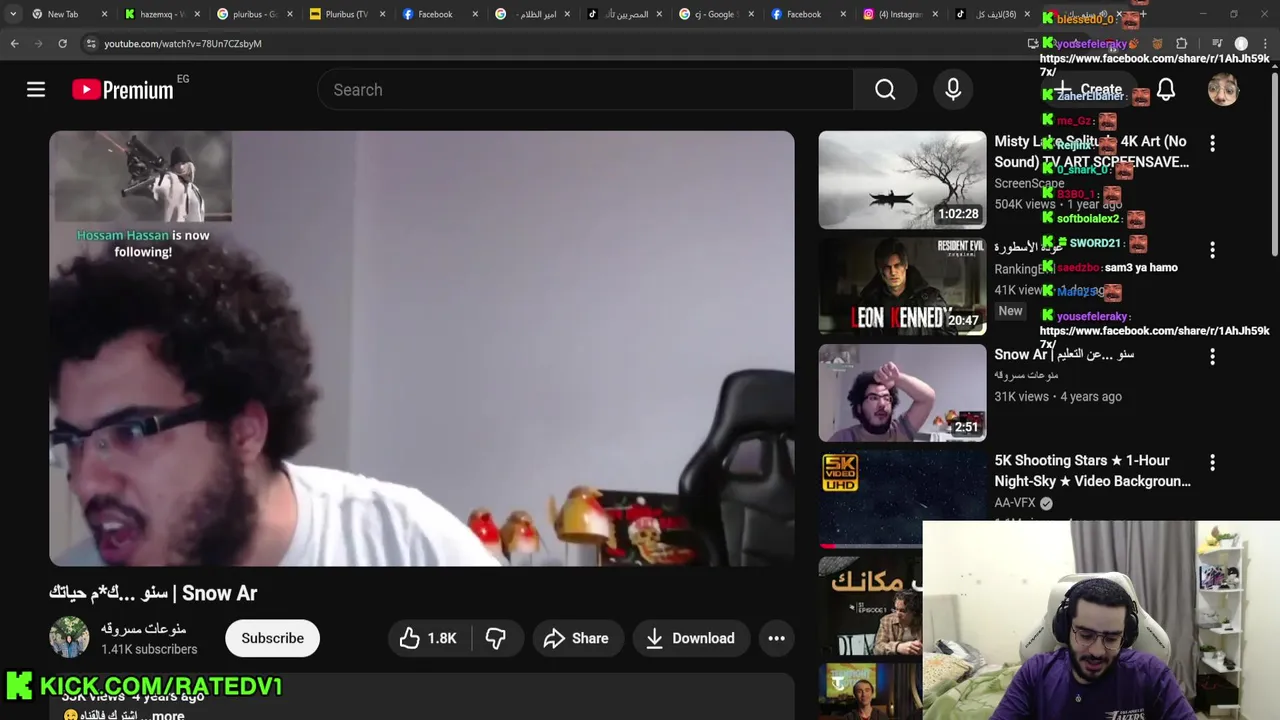Switch to the (4) Instagram tab

(900, 14)
